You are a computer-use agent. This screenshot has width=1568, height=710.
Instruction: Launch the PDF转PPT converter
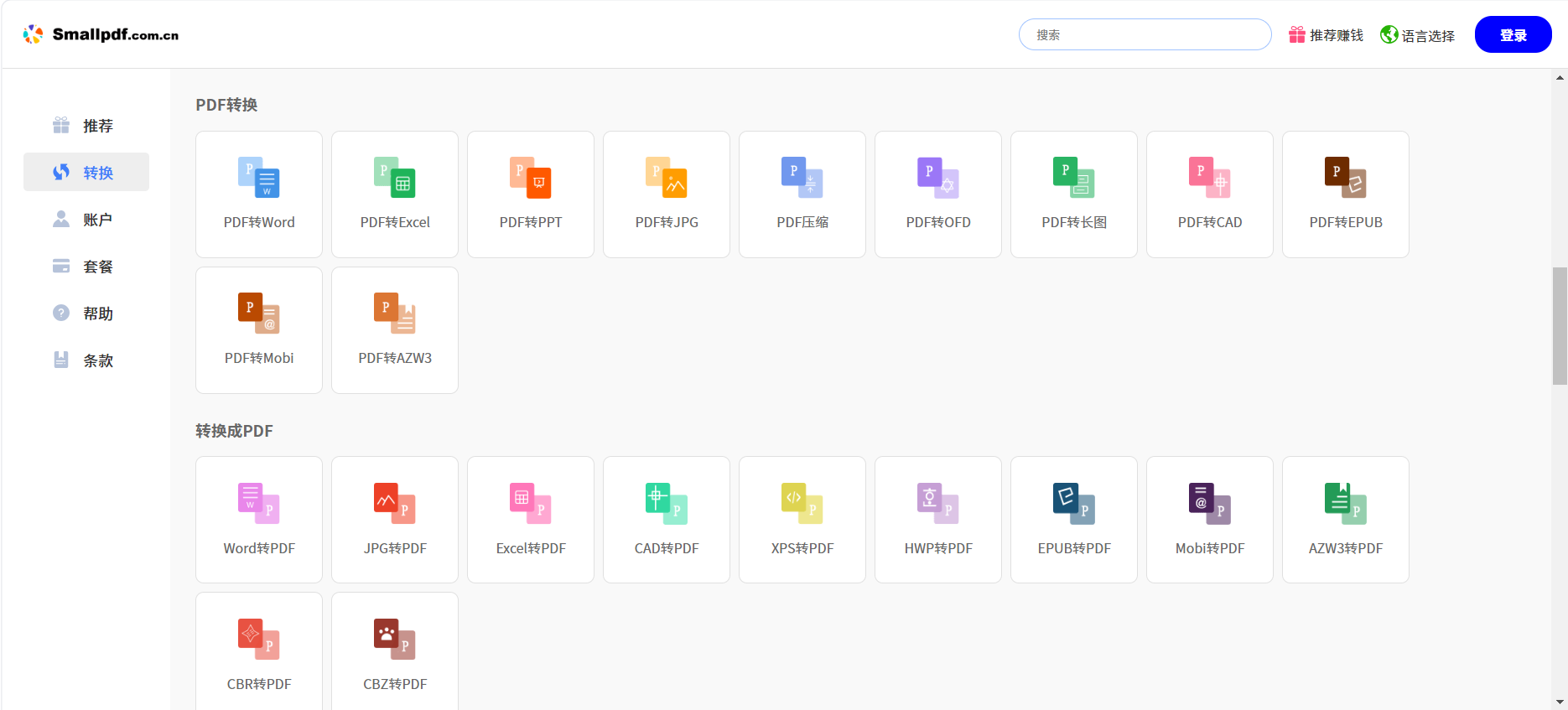coord(530,178)
